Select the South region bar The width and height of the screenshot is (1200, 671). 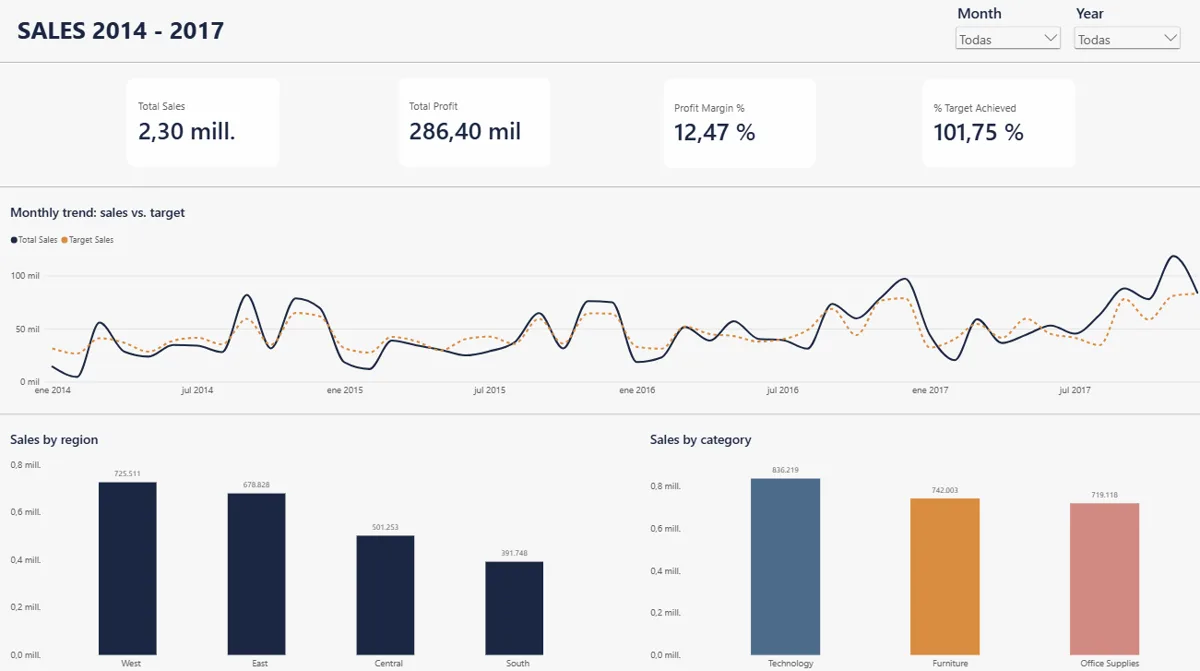pos(514,608)
